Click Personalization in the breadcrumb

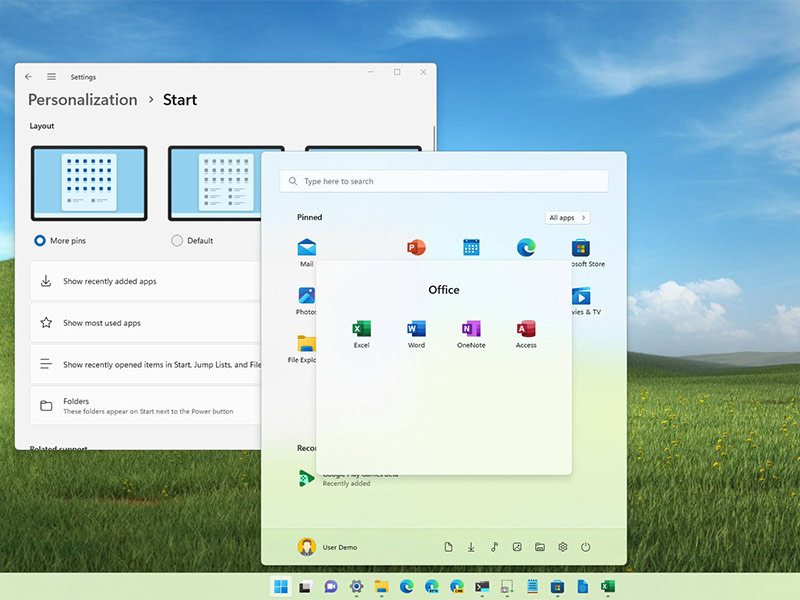click(x=83, y=99)
